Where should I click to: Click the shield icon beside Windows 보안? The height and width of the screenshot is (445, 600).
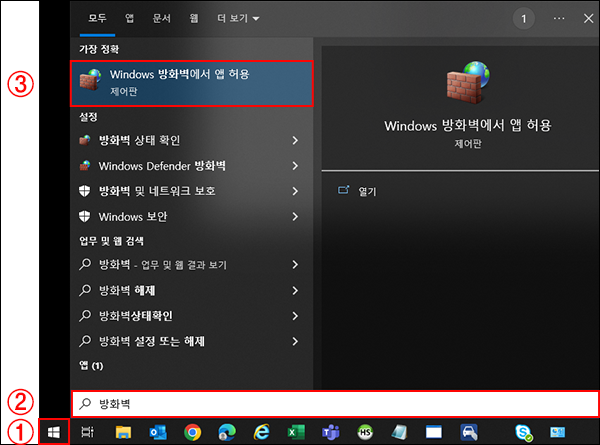(84, 216)
